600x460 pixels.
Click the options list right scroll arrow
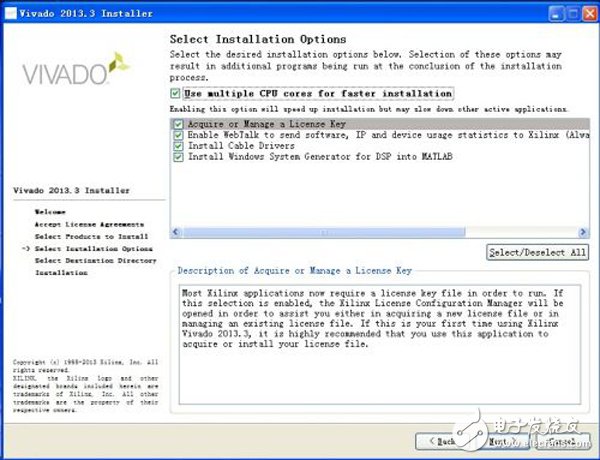582,232
